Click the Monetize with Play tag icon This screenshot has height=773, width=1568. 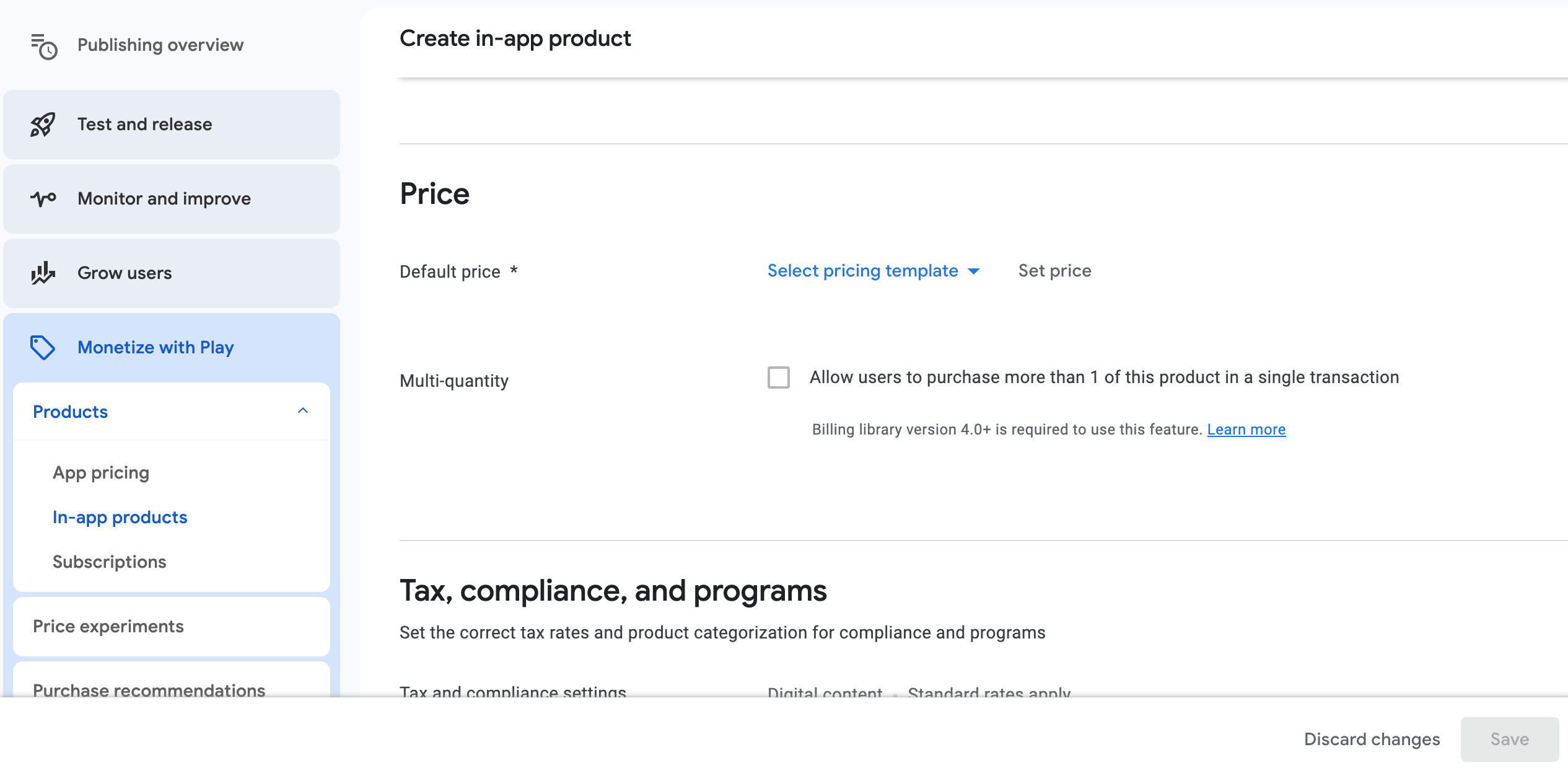tap(42, 347)
